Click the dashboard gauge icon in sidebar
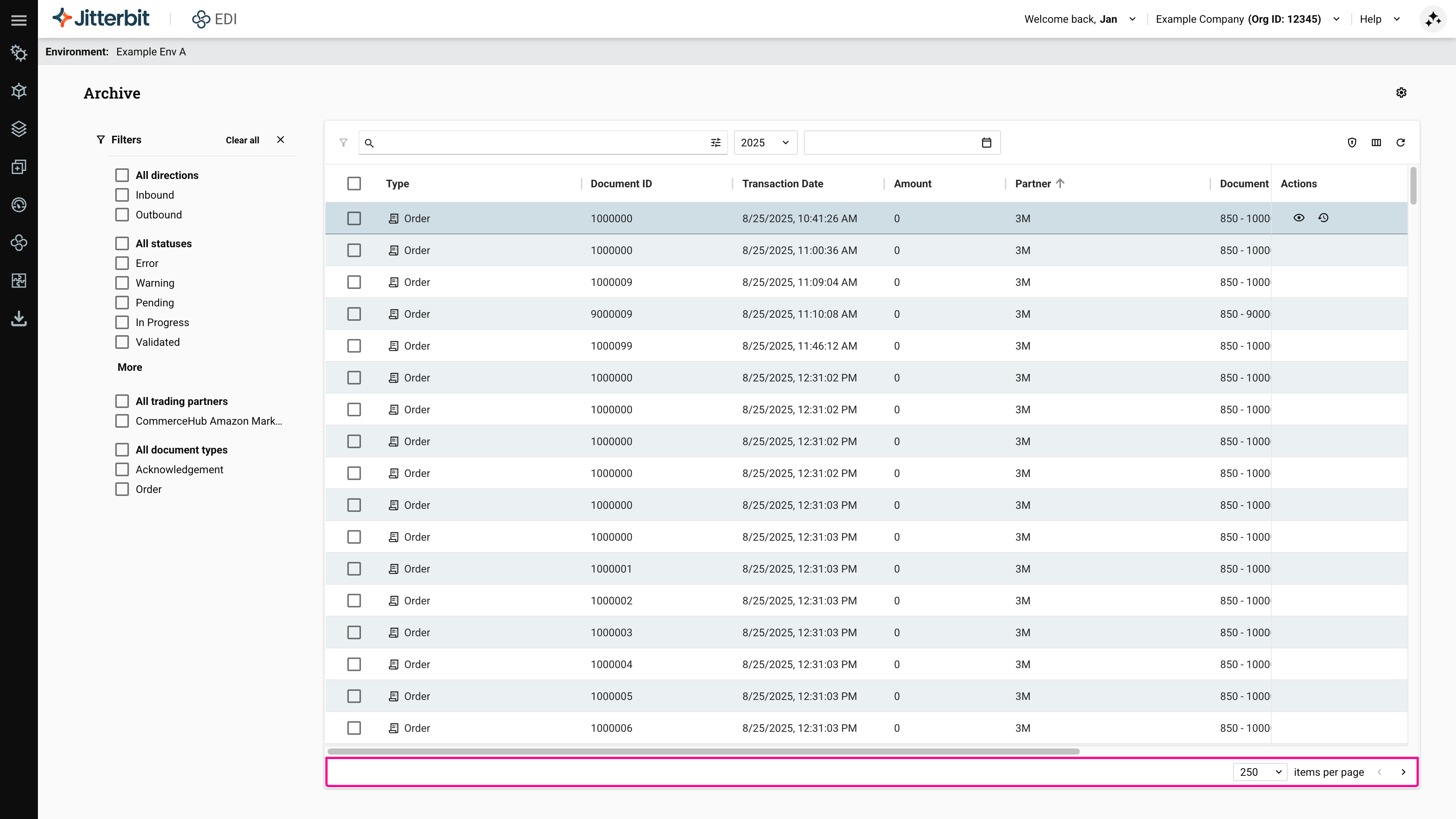 (x=19, y=204)
